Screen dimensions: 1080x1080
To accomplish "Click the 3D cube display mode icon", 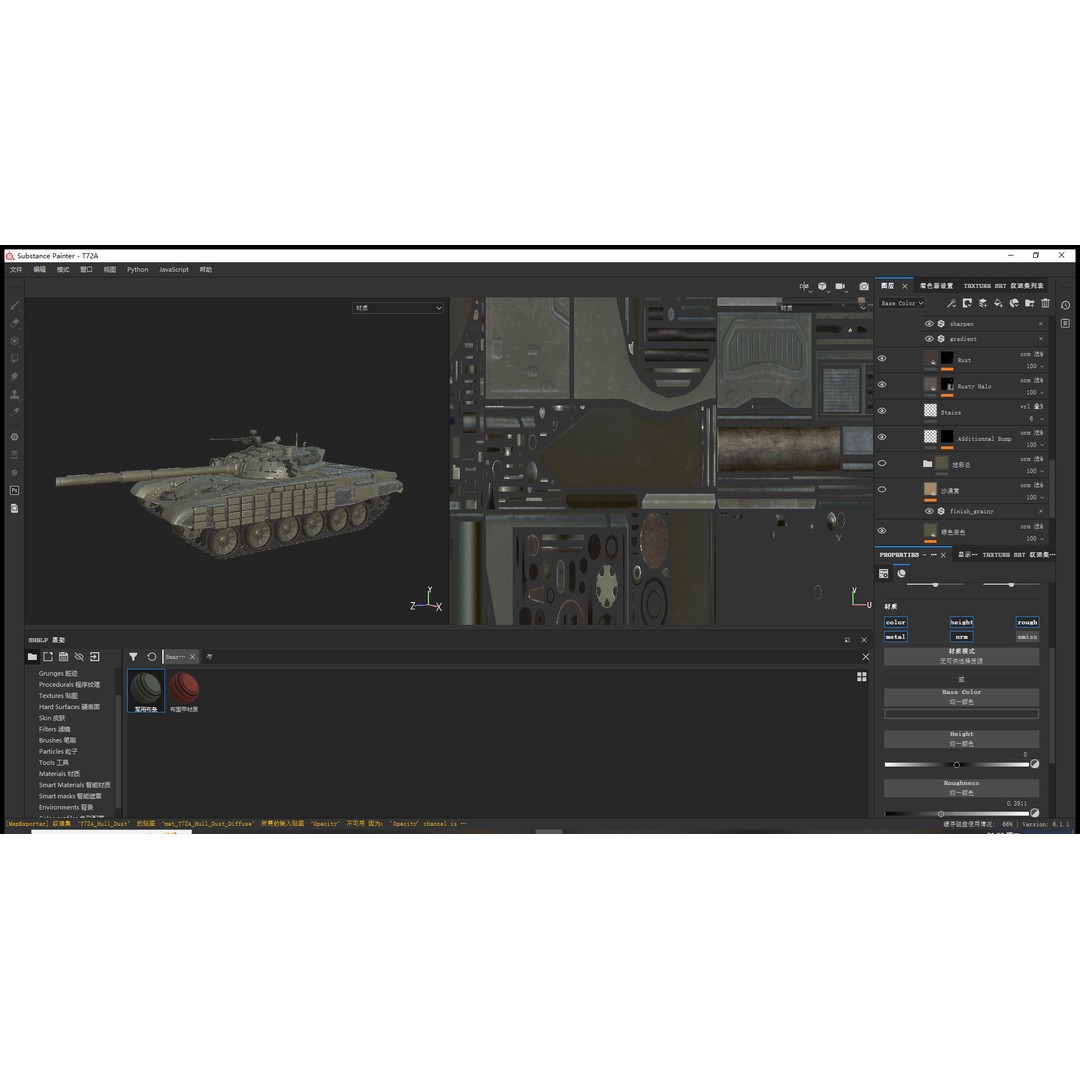I will tap(822, 286).
